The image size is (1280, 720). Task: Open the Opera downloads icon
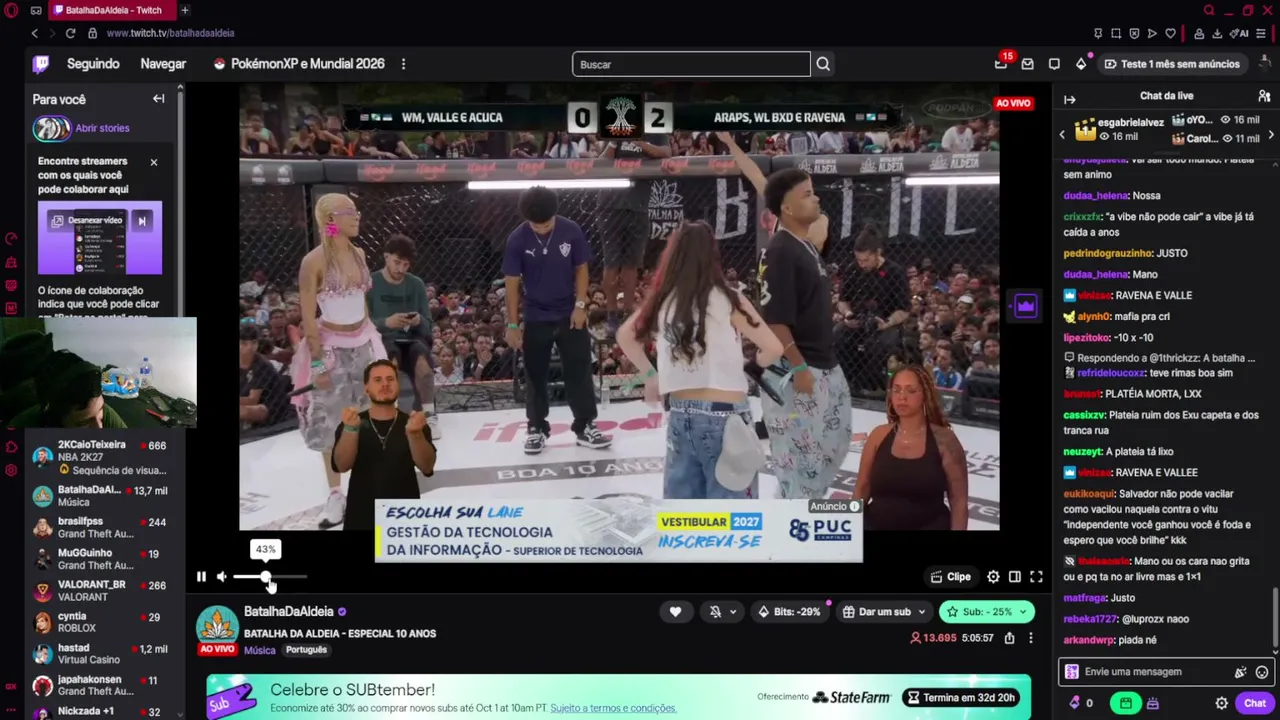pyautogui.click(x=1217, y=33)
